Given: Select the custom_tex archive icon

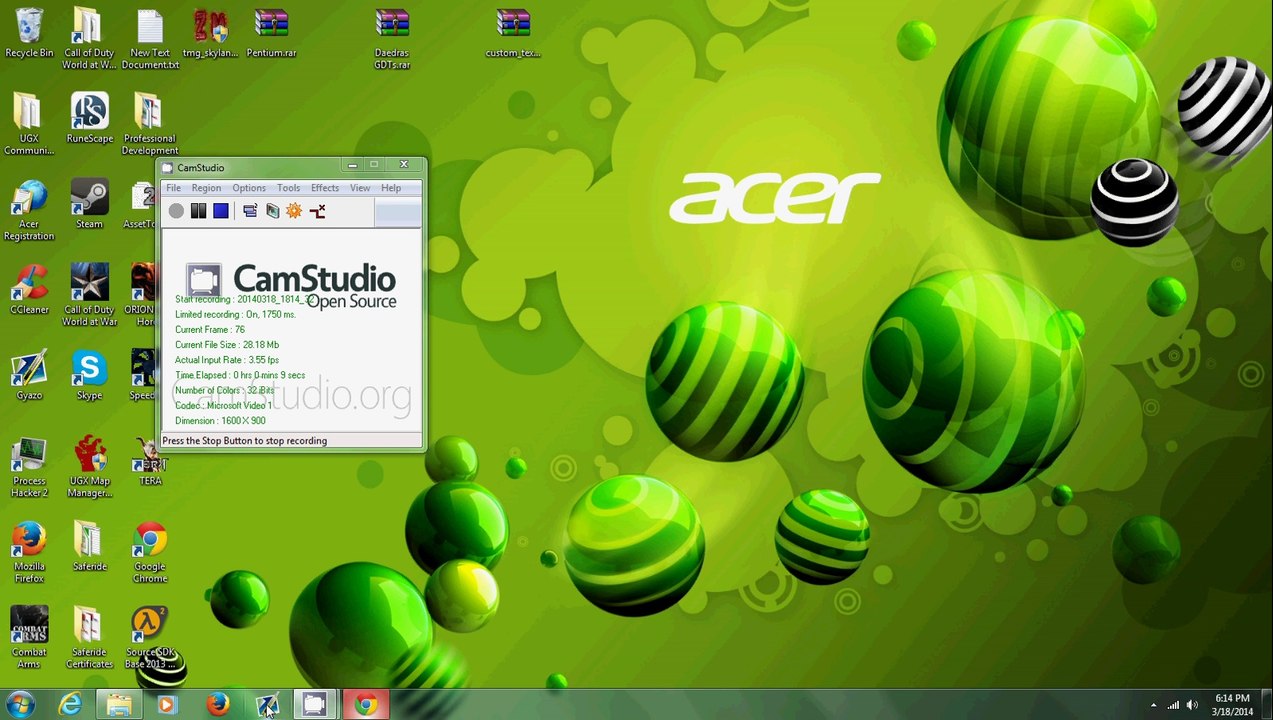Looking at the screenshot, I should pyautogui.click(x=513, y=34).
